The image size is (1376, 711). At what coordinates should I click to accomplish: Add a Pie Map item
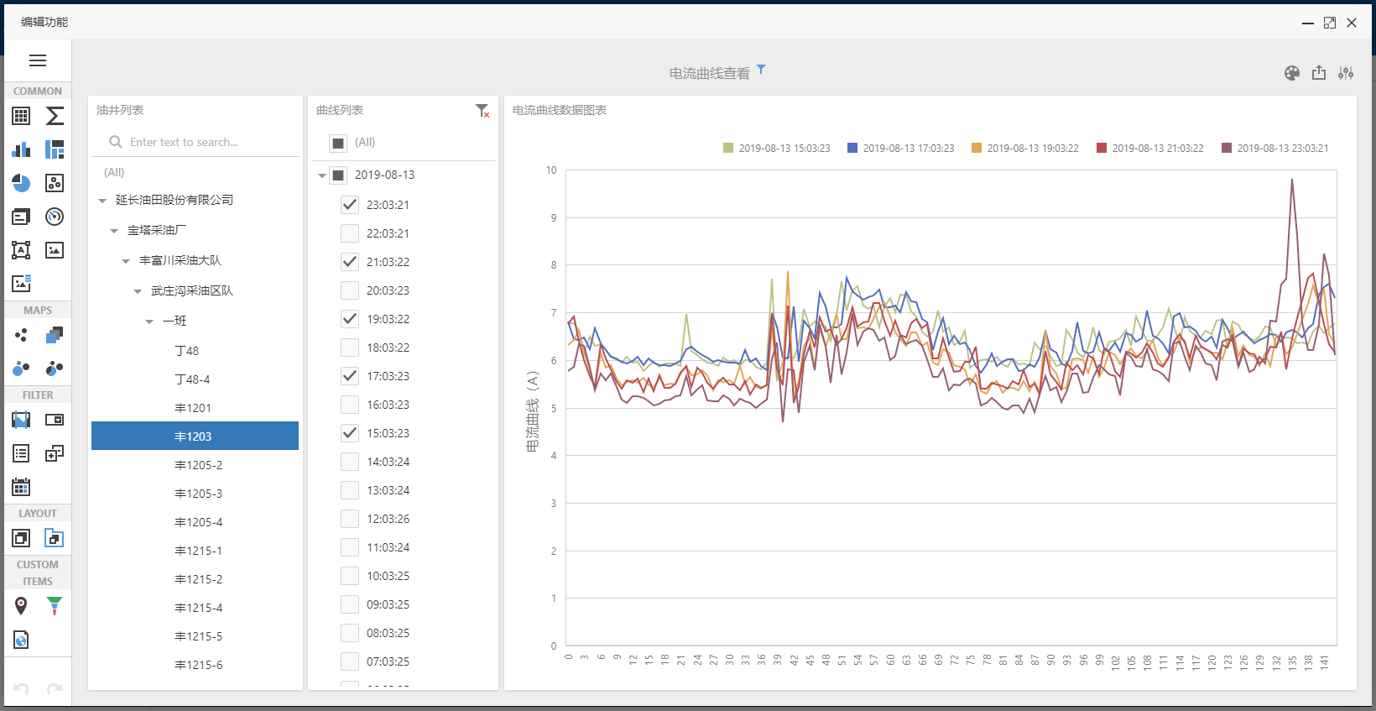pyautogui.click(x=55, y=369)
